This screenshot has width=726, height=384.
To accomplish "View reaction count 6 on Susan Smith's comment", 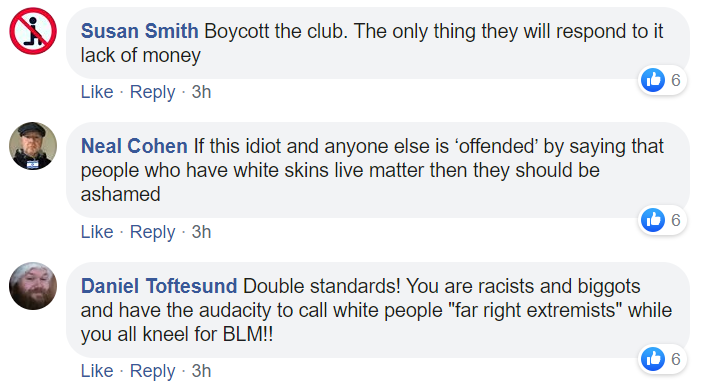I will click(676, 80).
